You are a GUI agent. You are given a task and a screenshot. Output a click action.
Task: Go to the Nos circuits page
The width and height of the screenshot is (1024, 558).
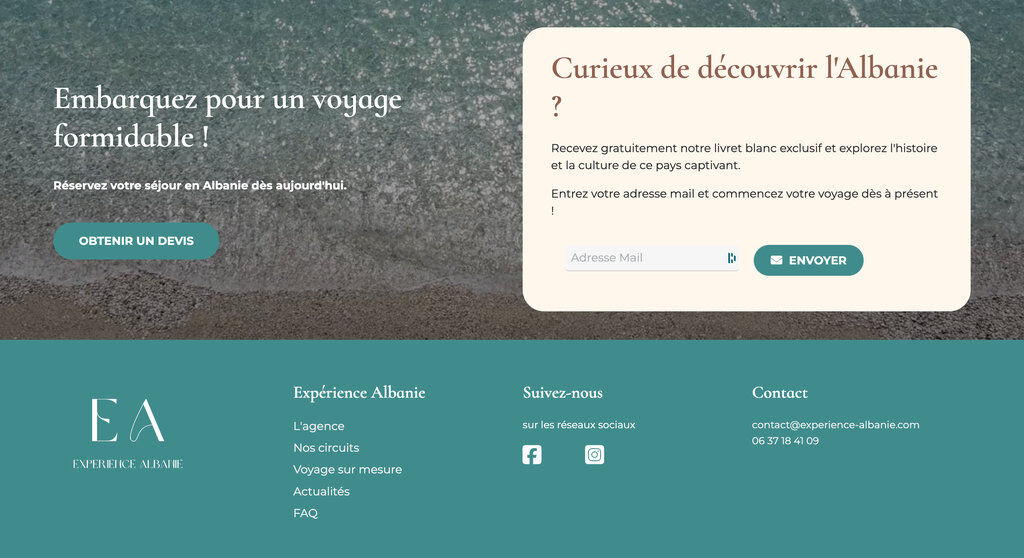326,448
